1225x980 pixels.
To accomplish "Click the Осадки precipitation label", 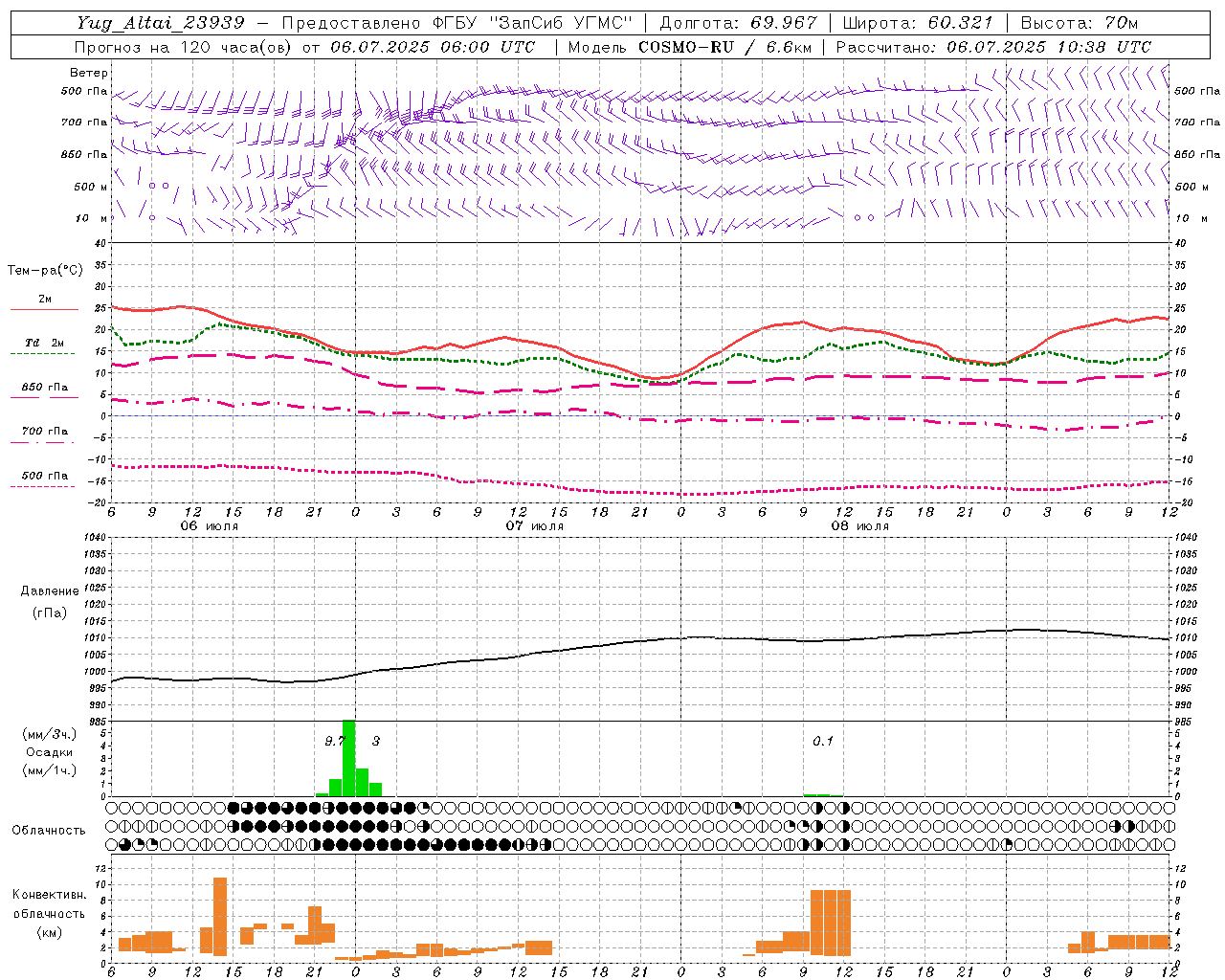I will pos(49,752).
